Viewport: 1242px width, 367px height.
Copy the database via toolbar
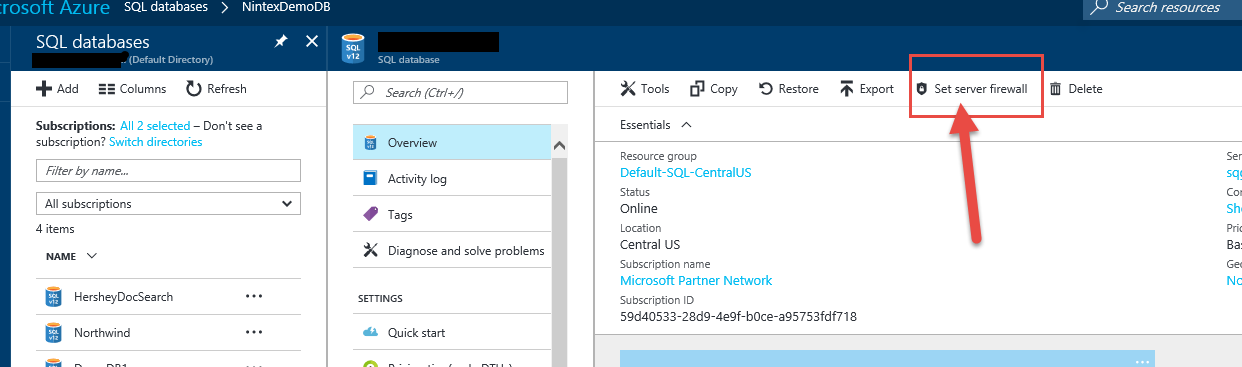pyautogui.click(x=714, y=89)
